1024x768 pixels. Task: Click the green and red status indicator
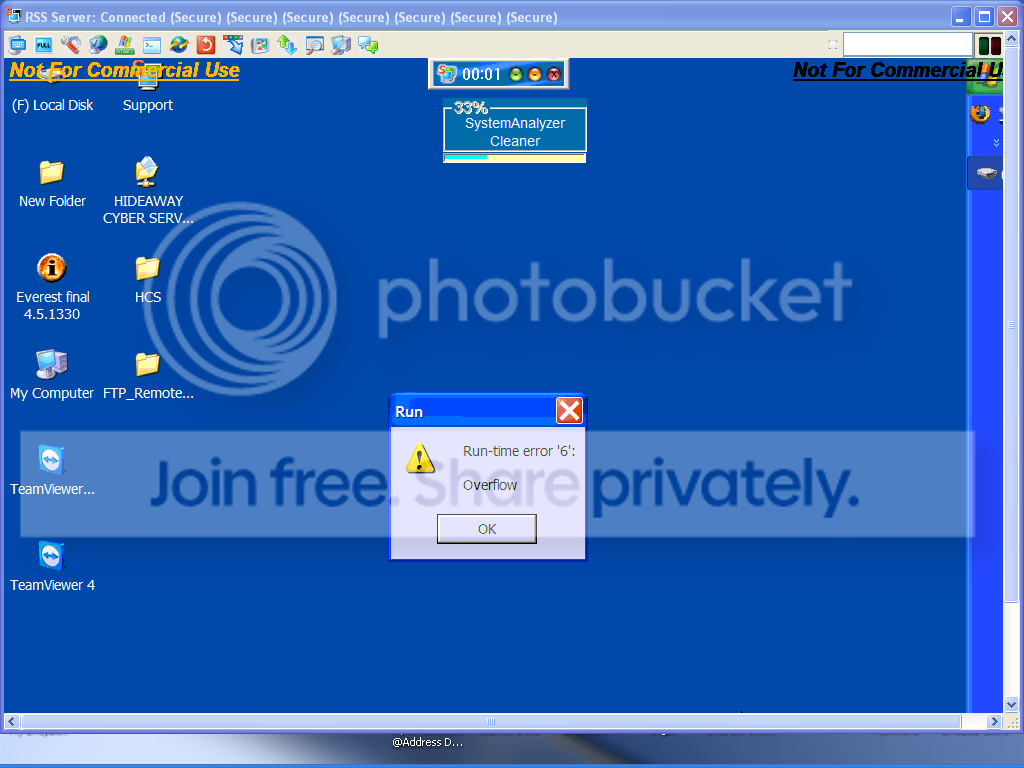click(x=989, y=45)
